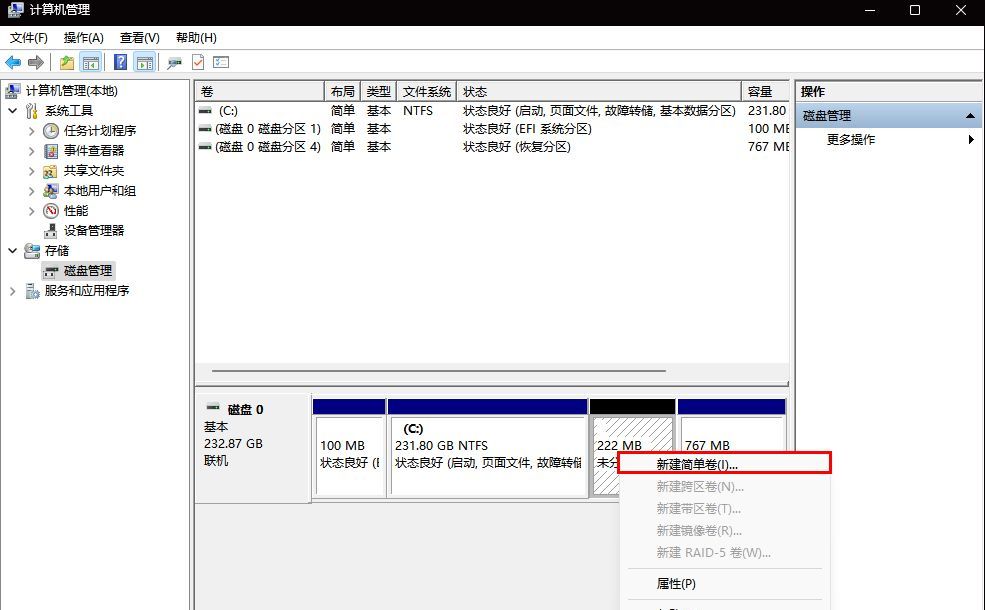Expand the 性能 node arrow
Screen dimensions: 985x610
pos(31,210)
